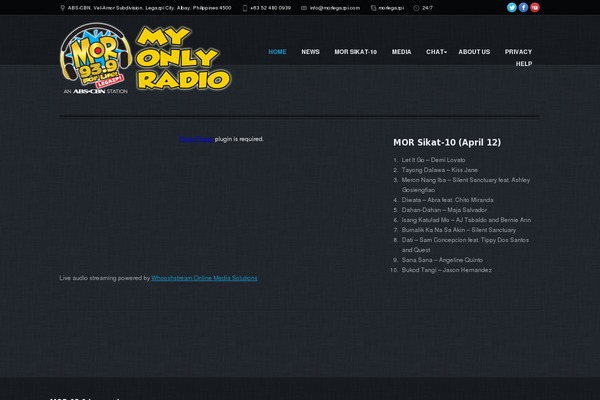Open the Twitter social icon
Image resolution: width=600 pixels, height=400 pixels.
[512, 7]
